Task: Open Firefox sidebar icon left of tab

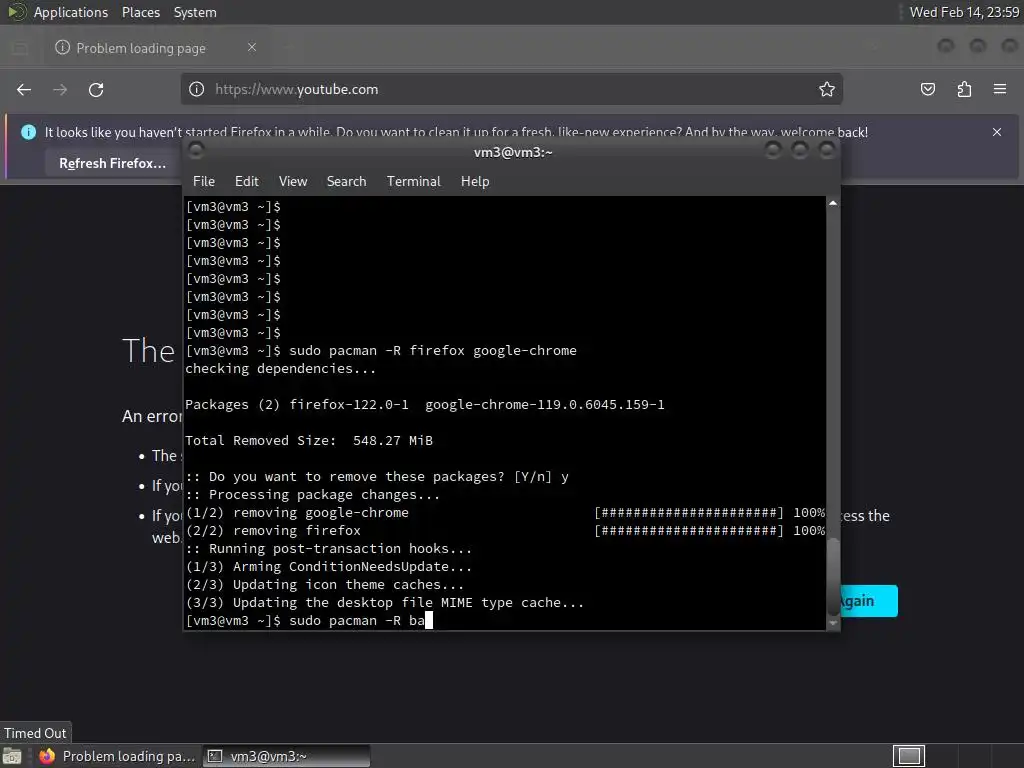Action: point(20,48)
